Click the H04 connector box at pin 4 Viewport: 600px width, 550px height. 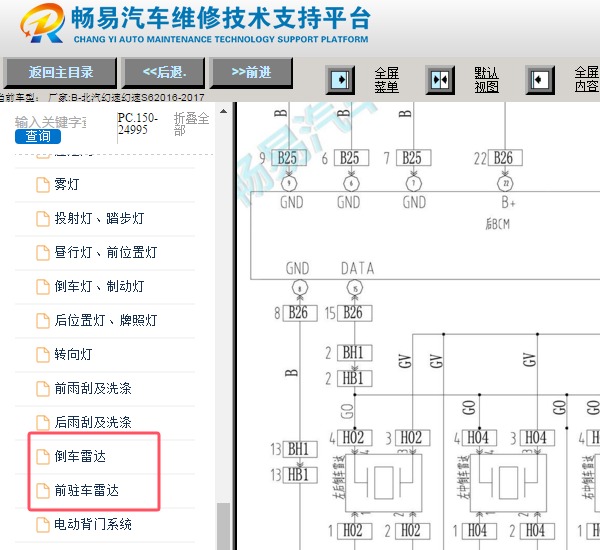479,438
